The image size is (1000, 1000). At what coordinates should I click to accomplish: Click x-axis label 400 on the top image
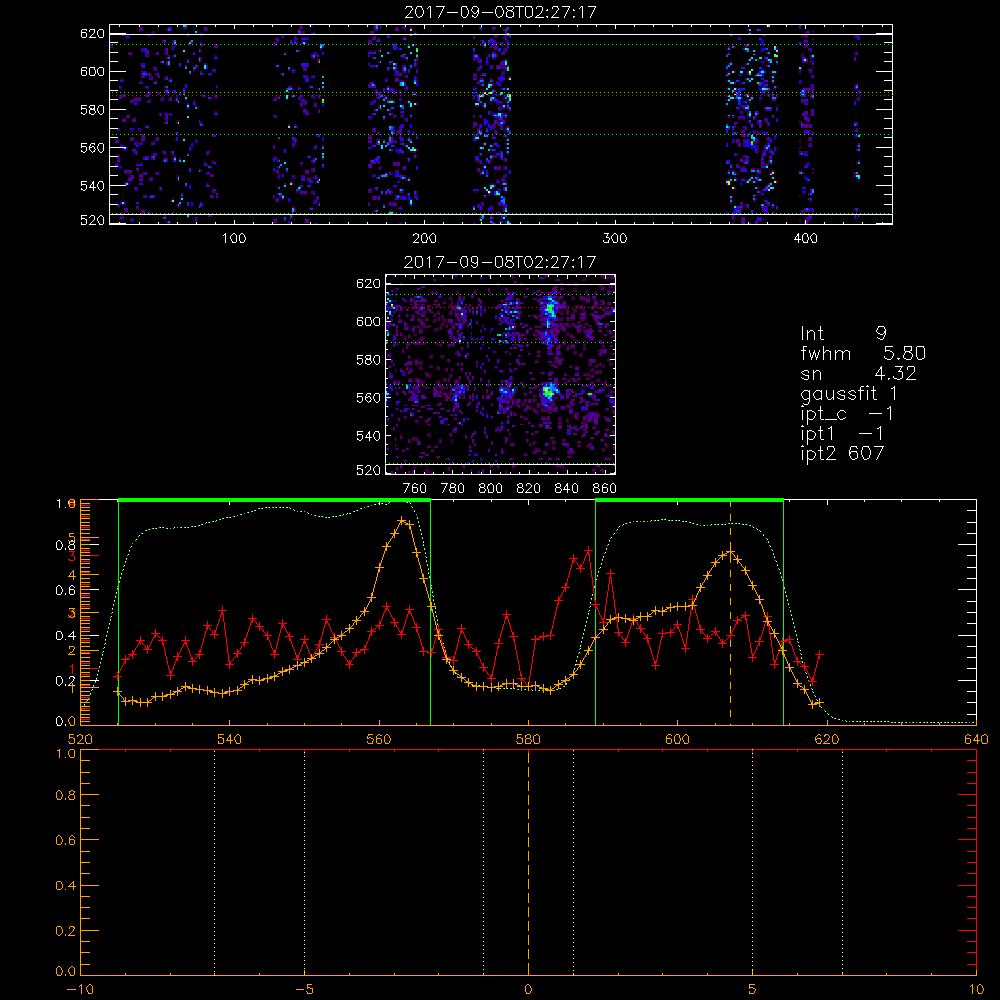pos(805,239)
